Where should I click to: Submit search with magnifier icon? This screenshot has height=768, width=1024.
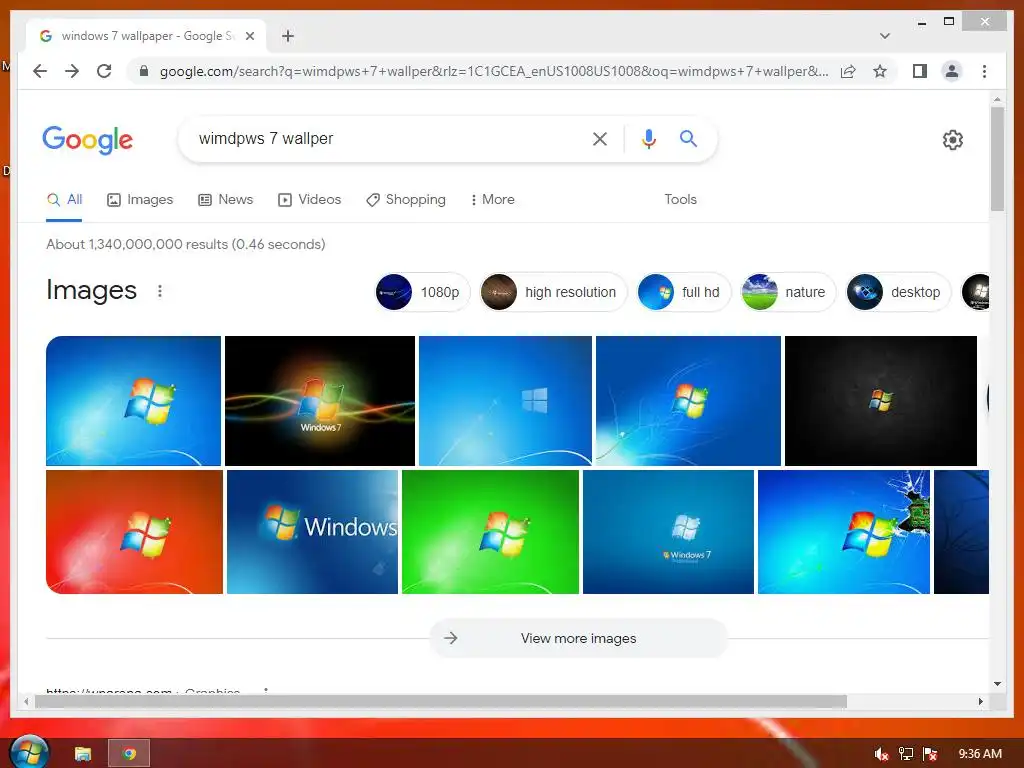click(688, 138)
